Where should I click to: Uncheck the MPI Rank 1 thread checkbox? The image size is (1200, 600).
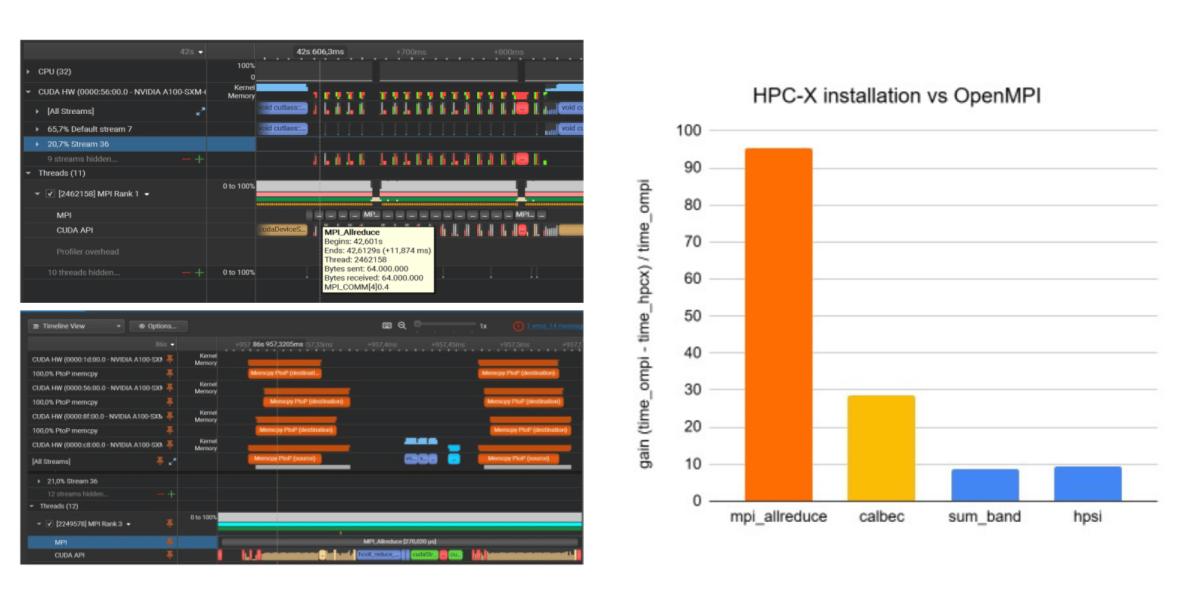point(50,194)
